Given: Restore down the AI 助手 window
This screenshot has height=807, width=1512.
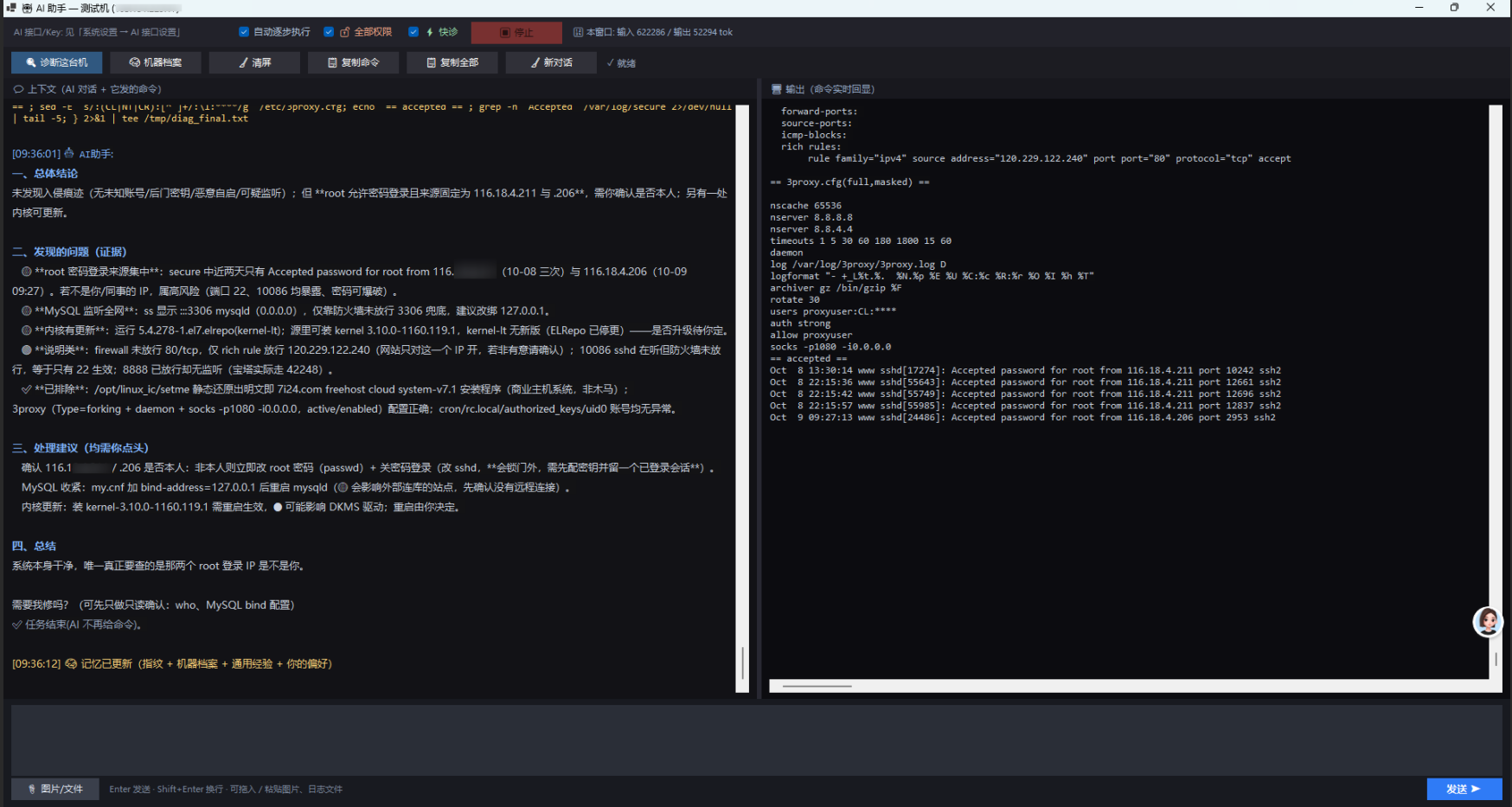Looking at the screenshot, I should coord(1454,8).
